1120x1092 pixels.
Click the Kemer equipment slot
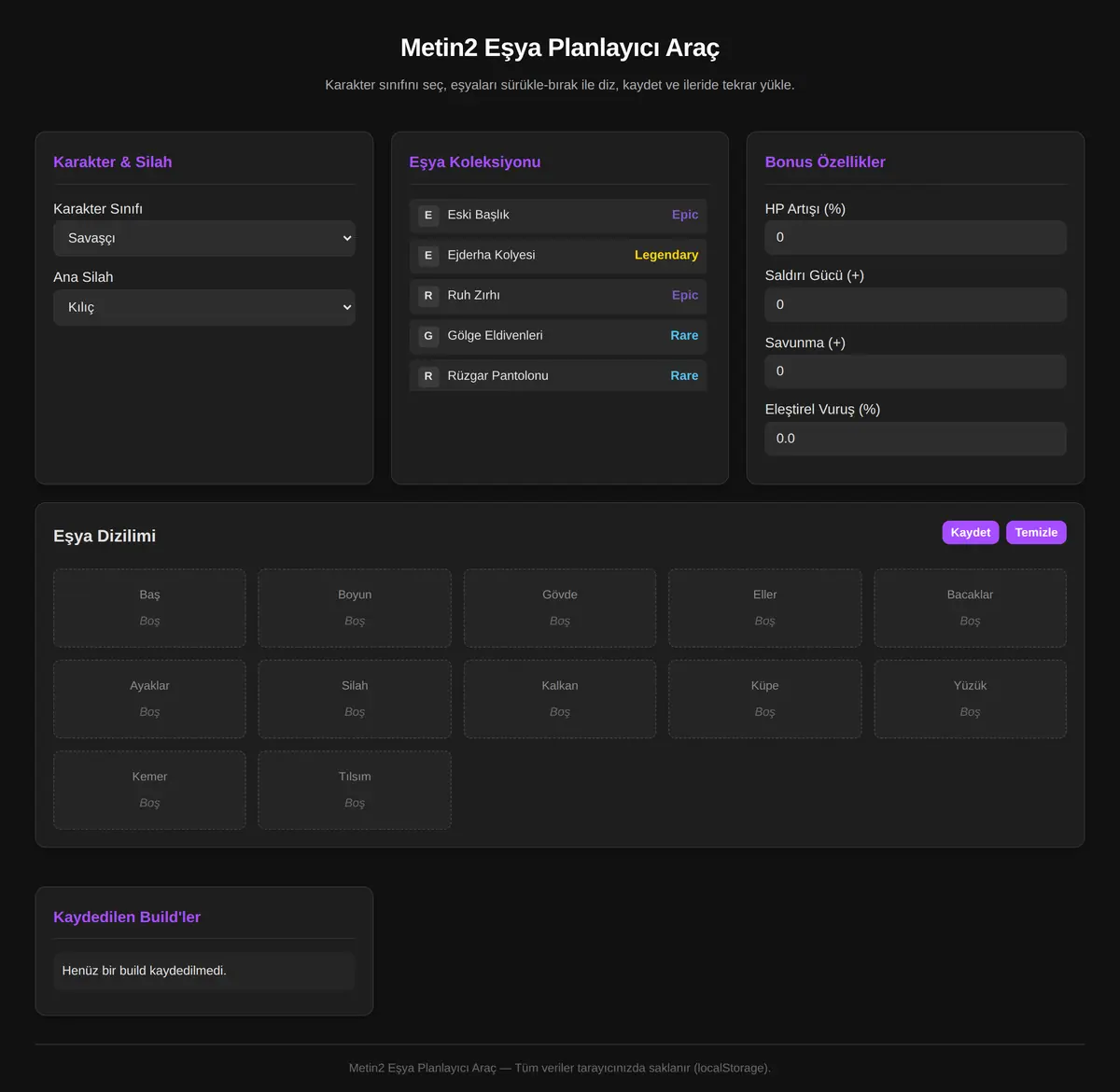(149, 790)
